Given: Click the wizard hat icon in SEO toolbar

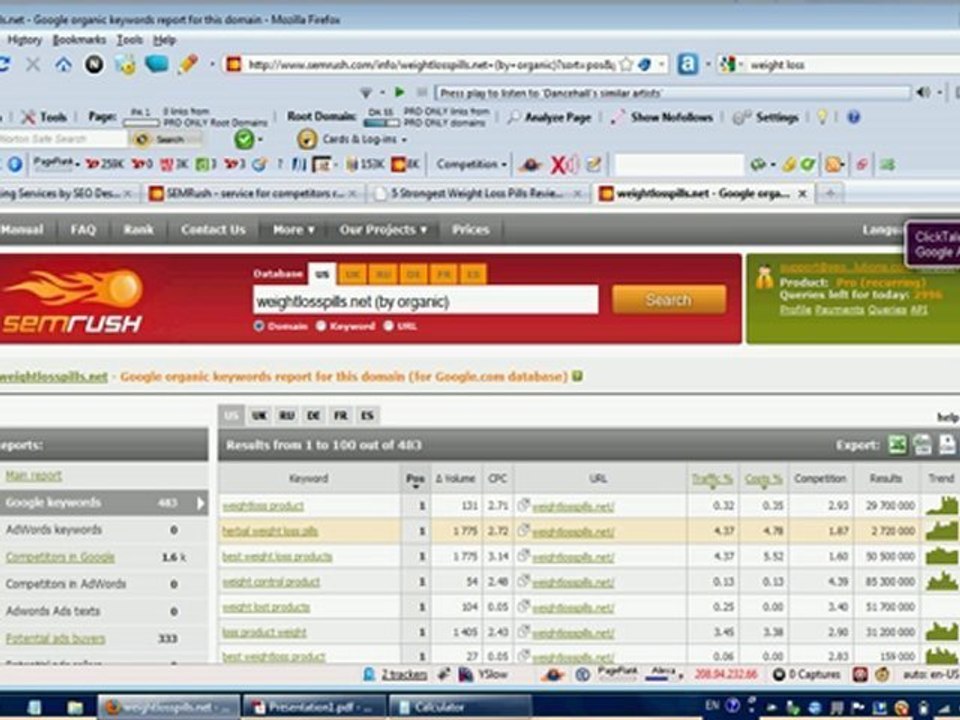Looking at the screenshot, I should (x=531, y=164).
